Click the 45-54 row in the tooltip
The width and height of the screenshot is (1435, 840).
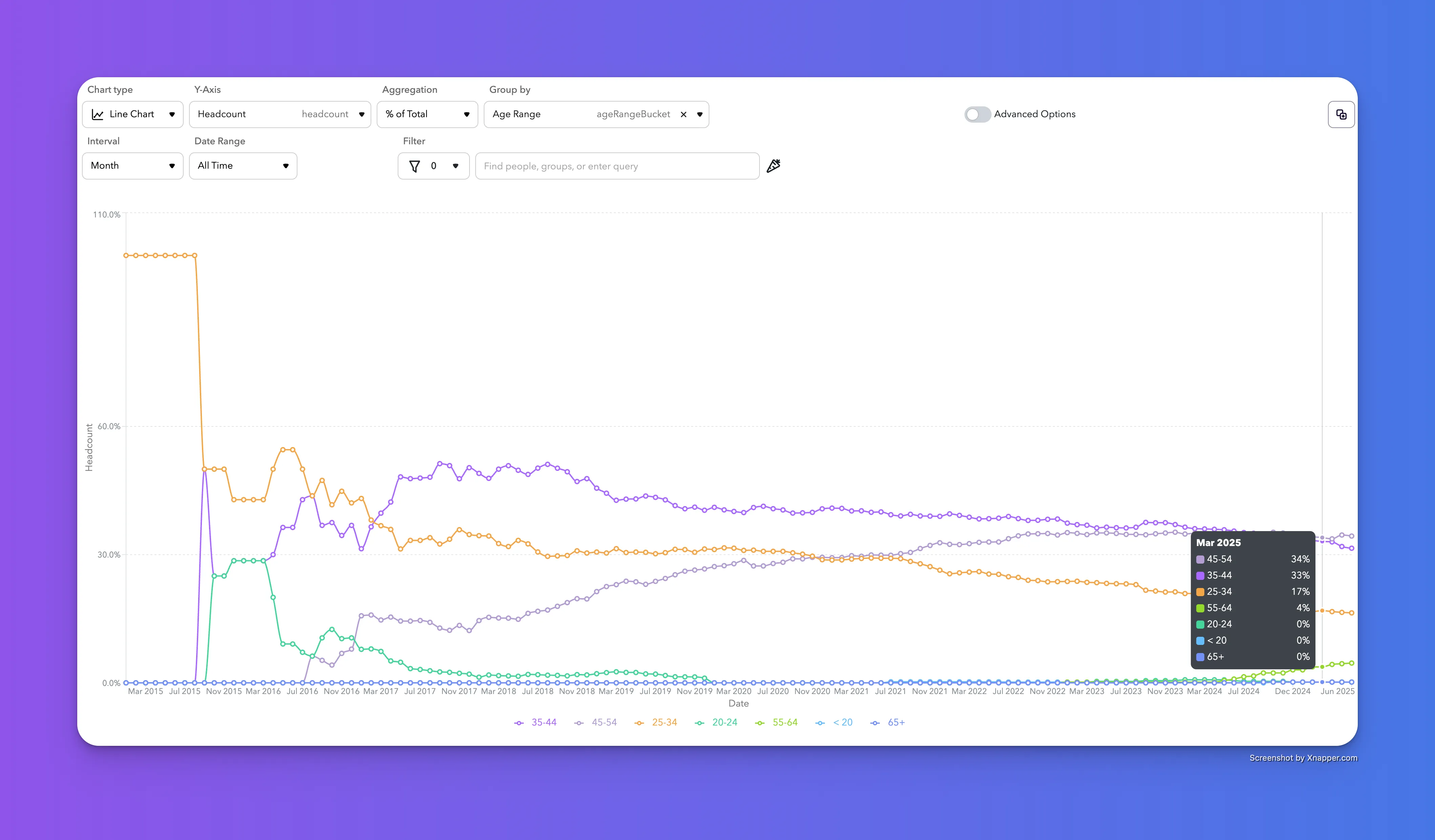click(1253, 559)
